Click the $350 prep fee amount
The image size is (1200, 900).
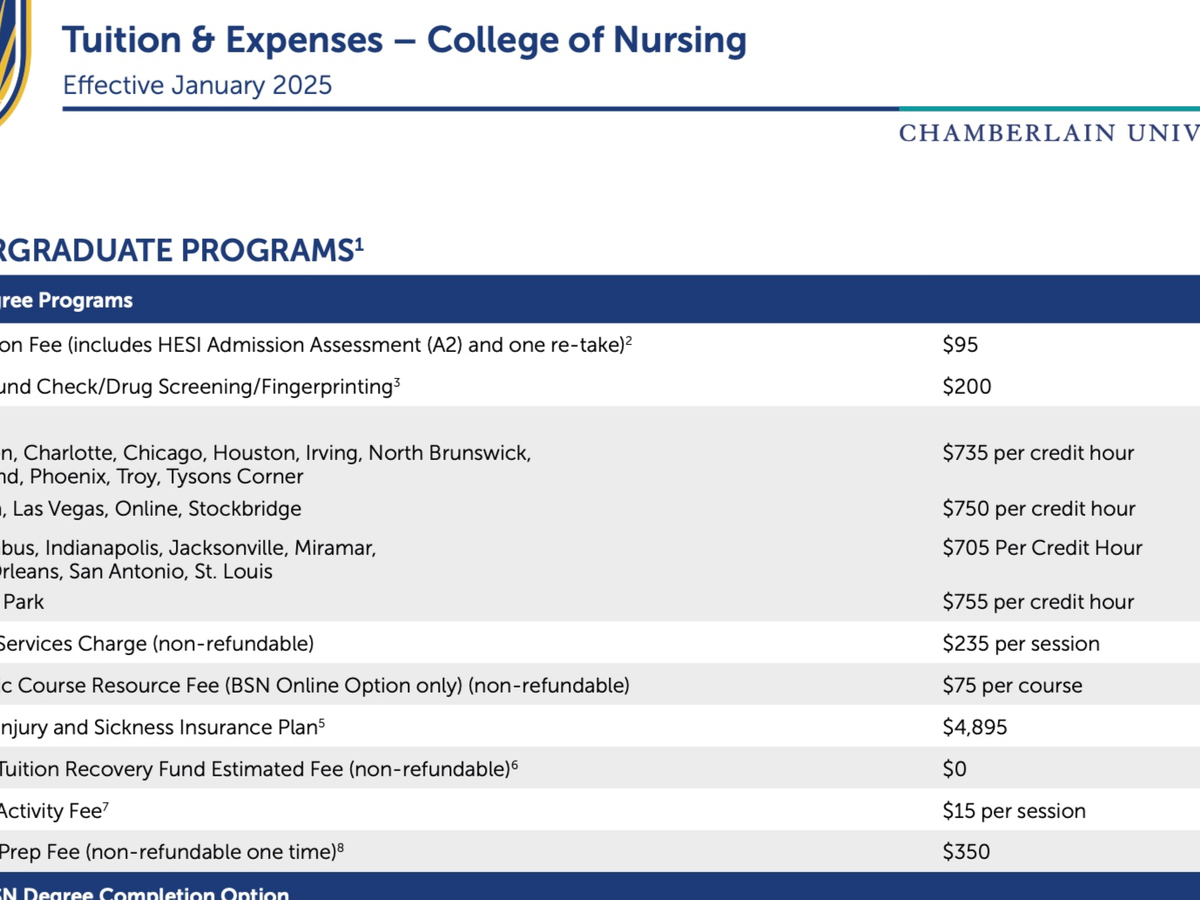click(966, 852)
